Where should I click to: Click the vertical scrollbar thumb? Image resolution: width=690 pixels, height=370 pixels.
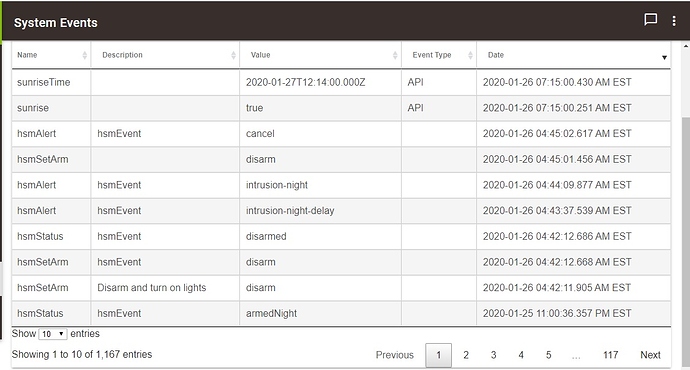pos(686,242)
